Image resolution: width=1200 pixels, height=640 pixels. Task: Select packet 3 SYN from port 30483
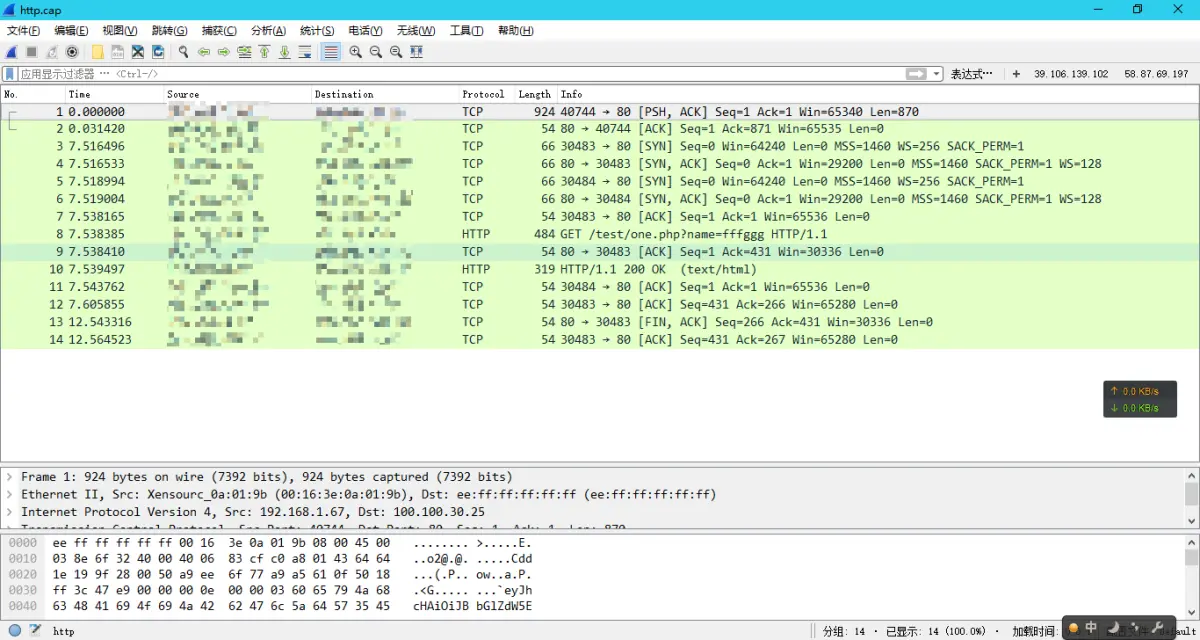pyautogui.click(x=600, y=146)
